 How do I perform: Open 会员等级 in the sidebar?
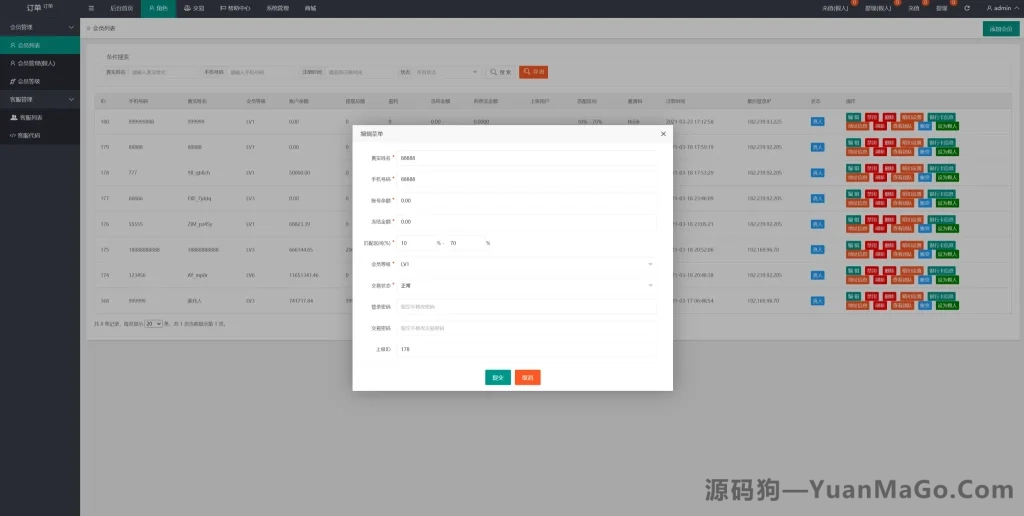coord(40,82)
